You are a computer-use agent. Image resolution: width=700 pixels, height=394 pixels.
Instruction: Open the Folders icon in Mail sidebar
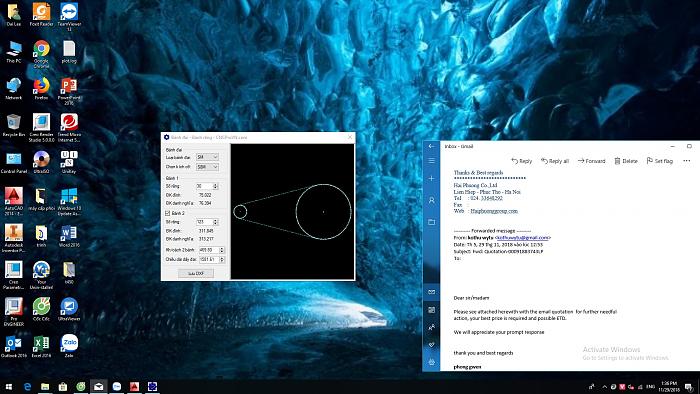[431, 222]
